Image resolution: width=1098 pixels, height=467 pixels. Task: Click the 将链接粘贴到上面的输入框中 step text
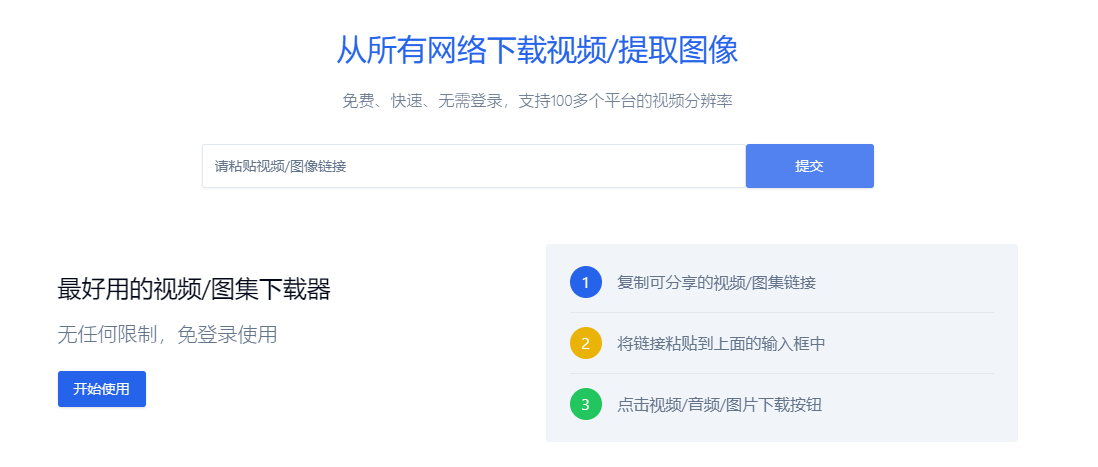pyautogui.click(x=721, y=344)
